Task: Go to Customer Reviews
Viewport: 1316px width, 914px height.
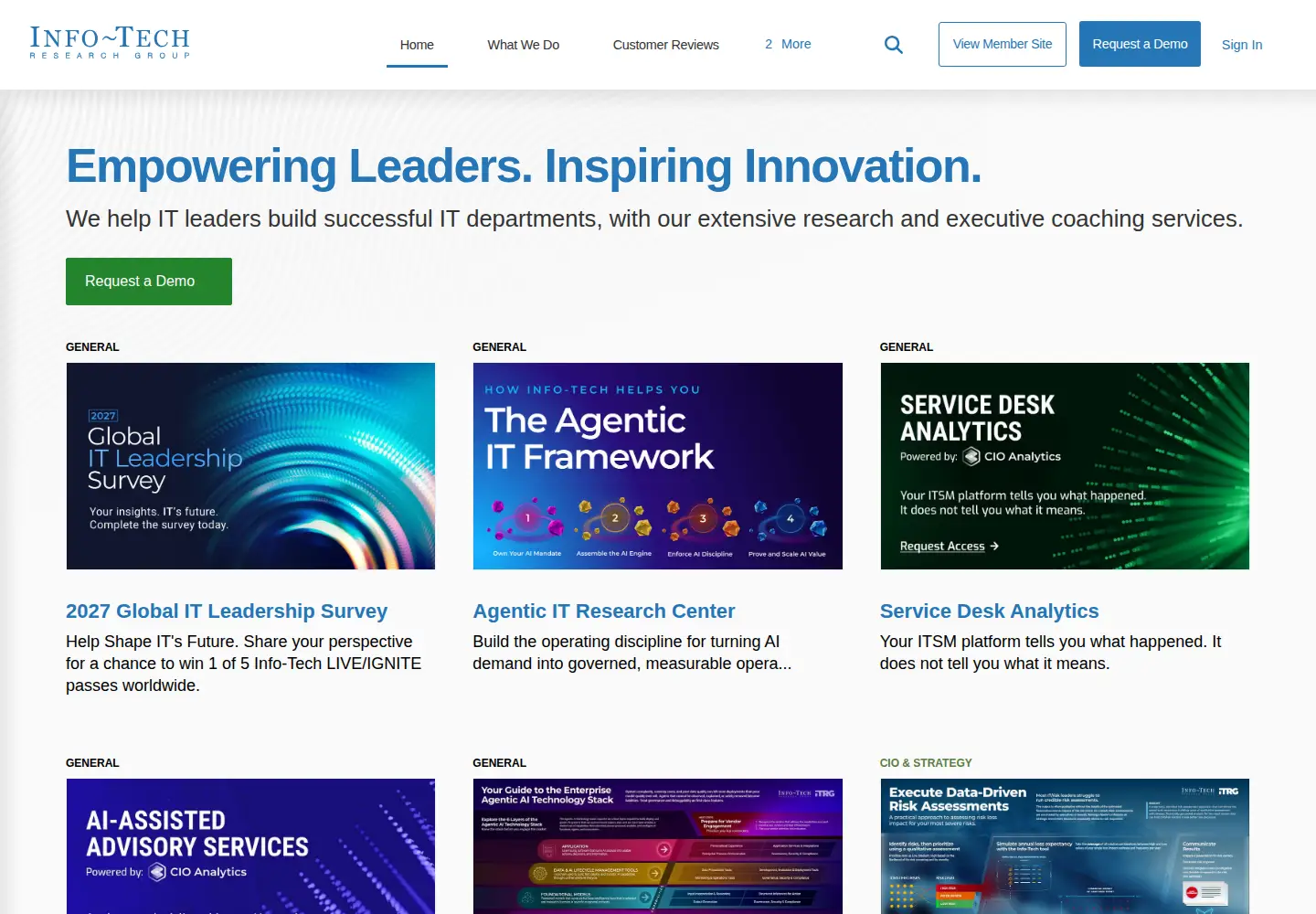Action: pyautogui.click(x=665, y=45)
